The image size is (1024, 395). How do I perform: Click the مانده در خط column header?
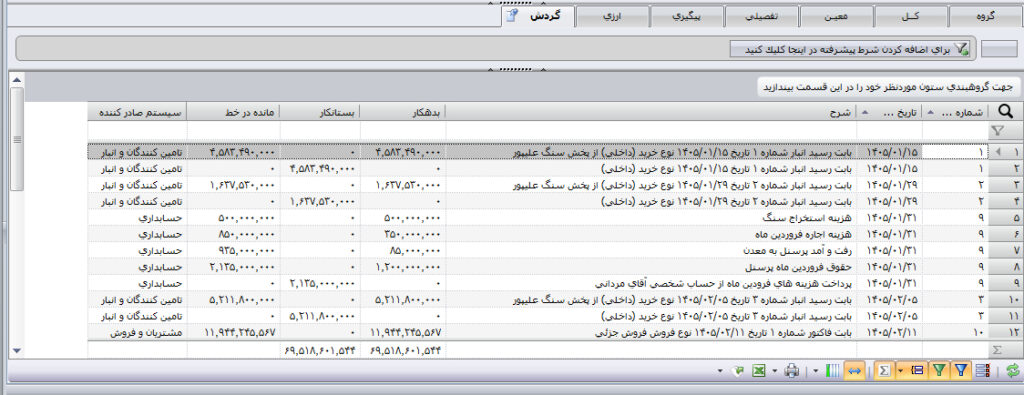point(234,112)
